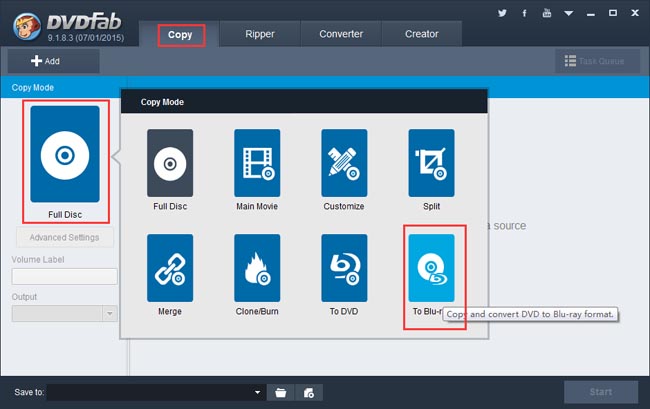The height and width of the screenshot is (409, 650).
Task: Switch to the Converter tab
Action: (x=341, y=34)
